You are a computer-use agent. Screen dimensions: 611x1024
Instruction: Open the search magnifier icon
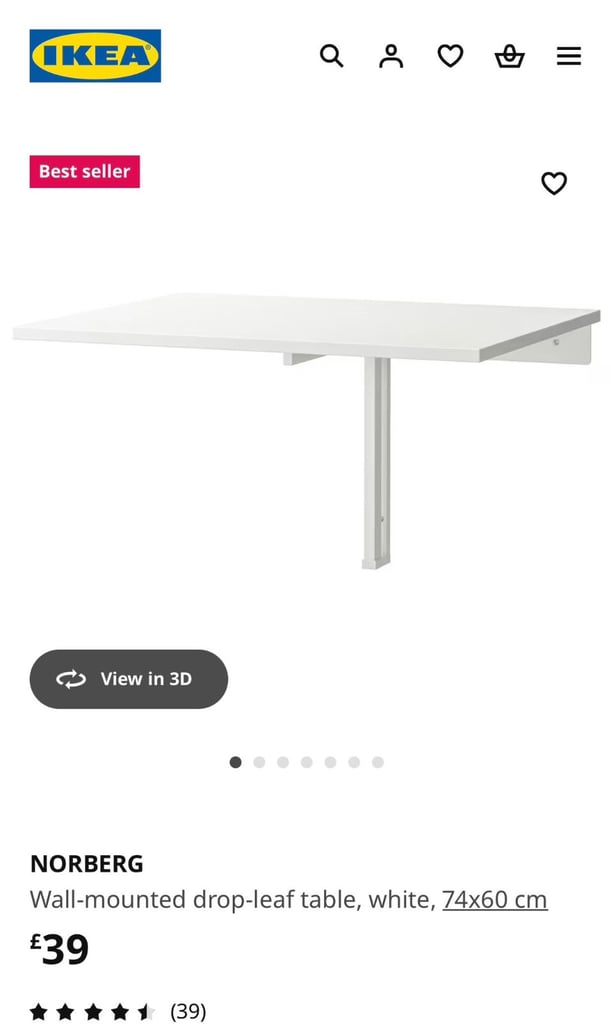point(331,56)
